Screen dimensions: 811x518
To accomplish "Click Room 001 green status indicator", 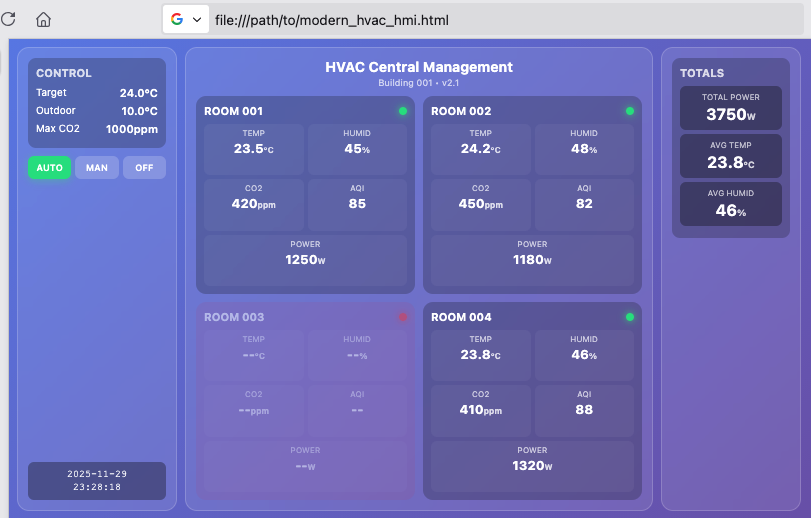I will point(403,111).
